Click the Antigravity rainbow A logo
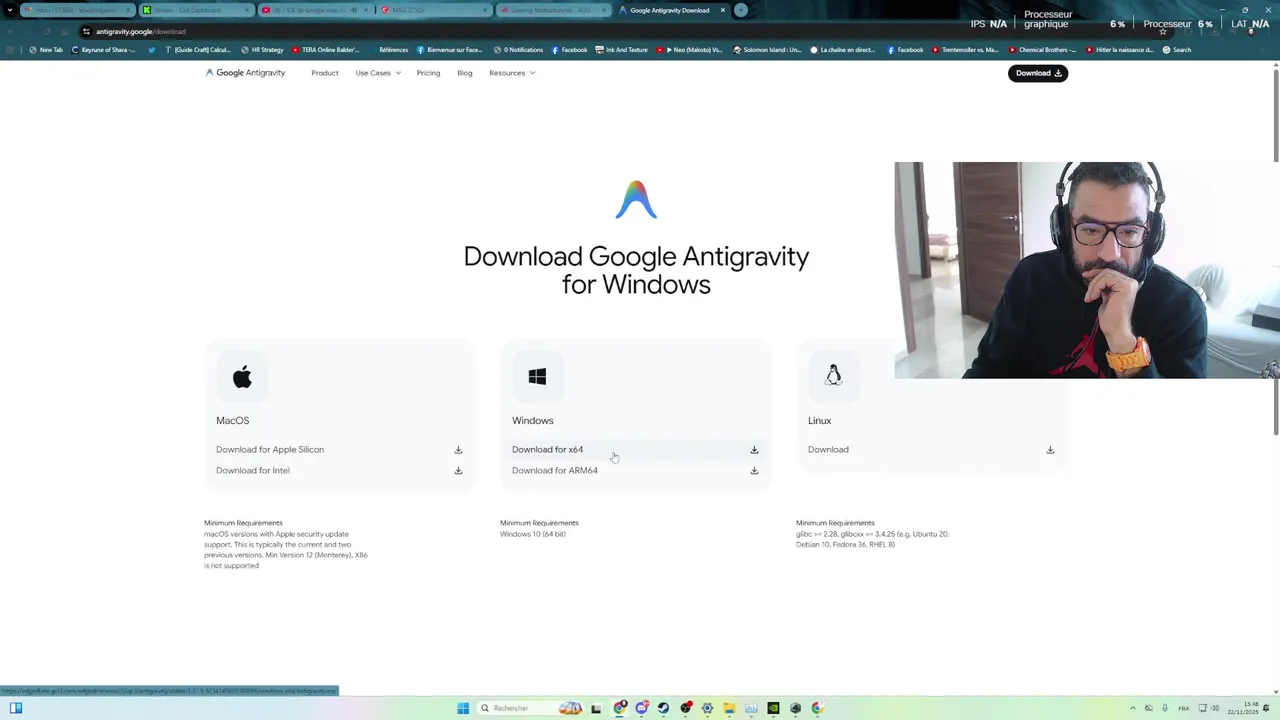 (x=636, y=200)
